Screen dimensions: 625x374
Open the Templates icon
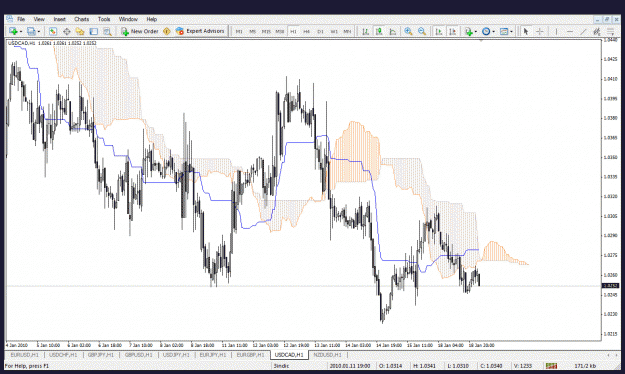(504, 31)
